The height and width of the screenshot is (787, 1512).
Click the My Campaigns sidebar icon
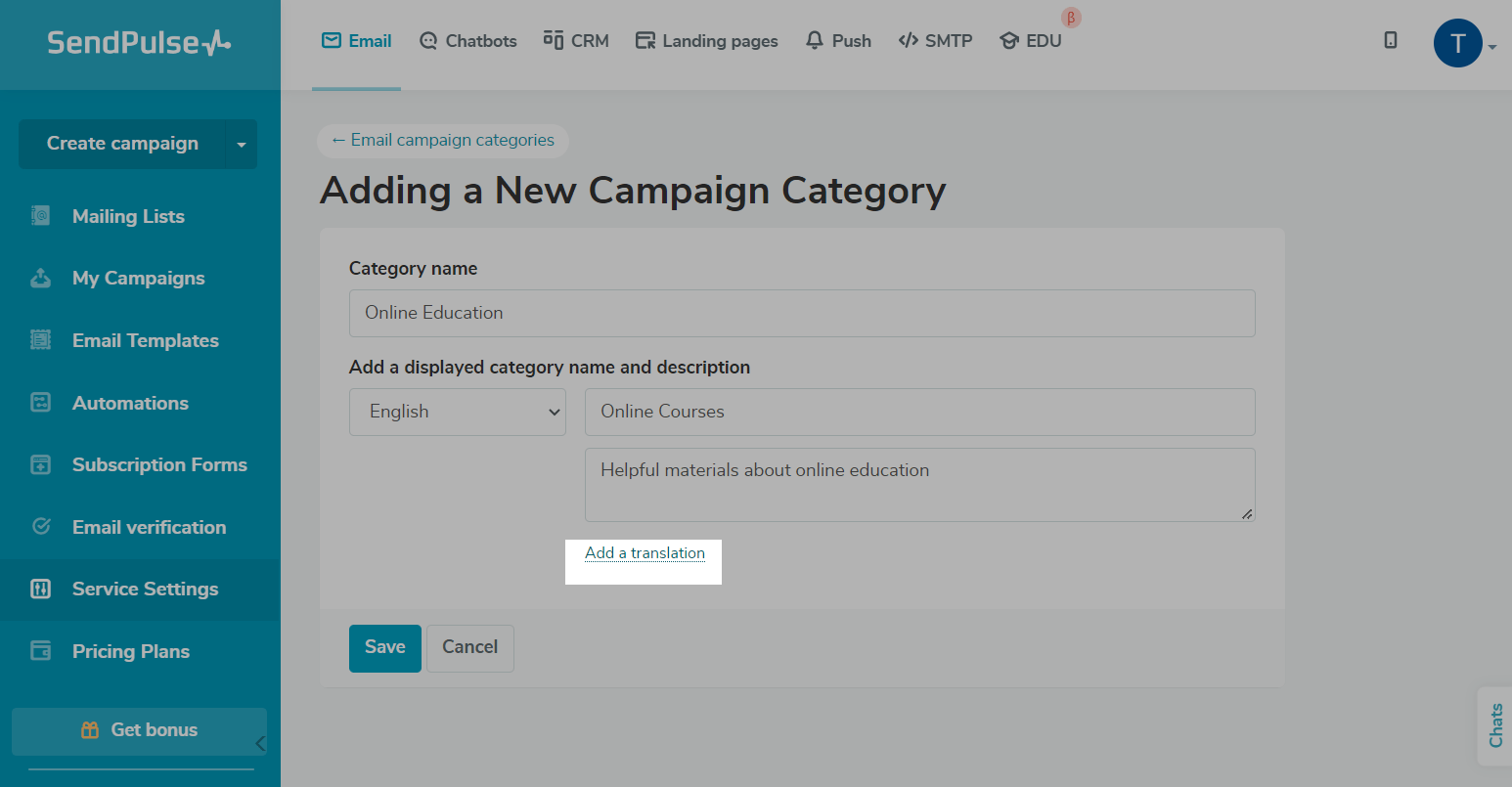40,279
